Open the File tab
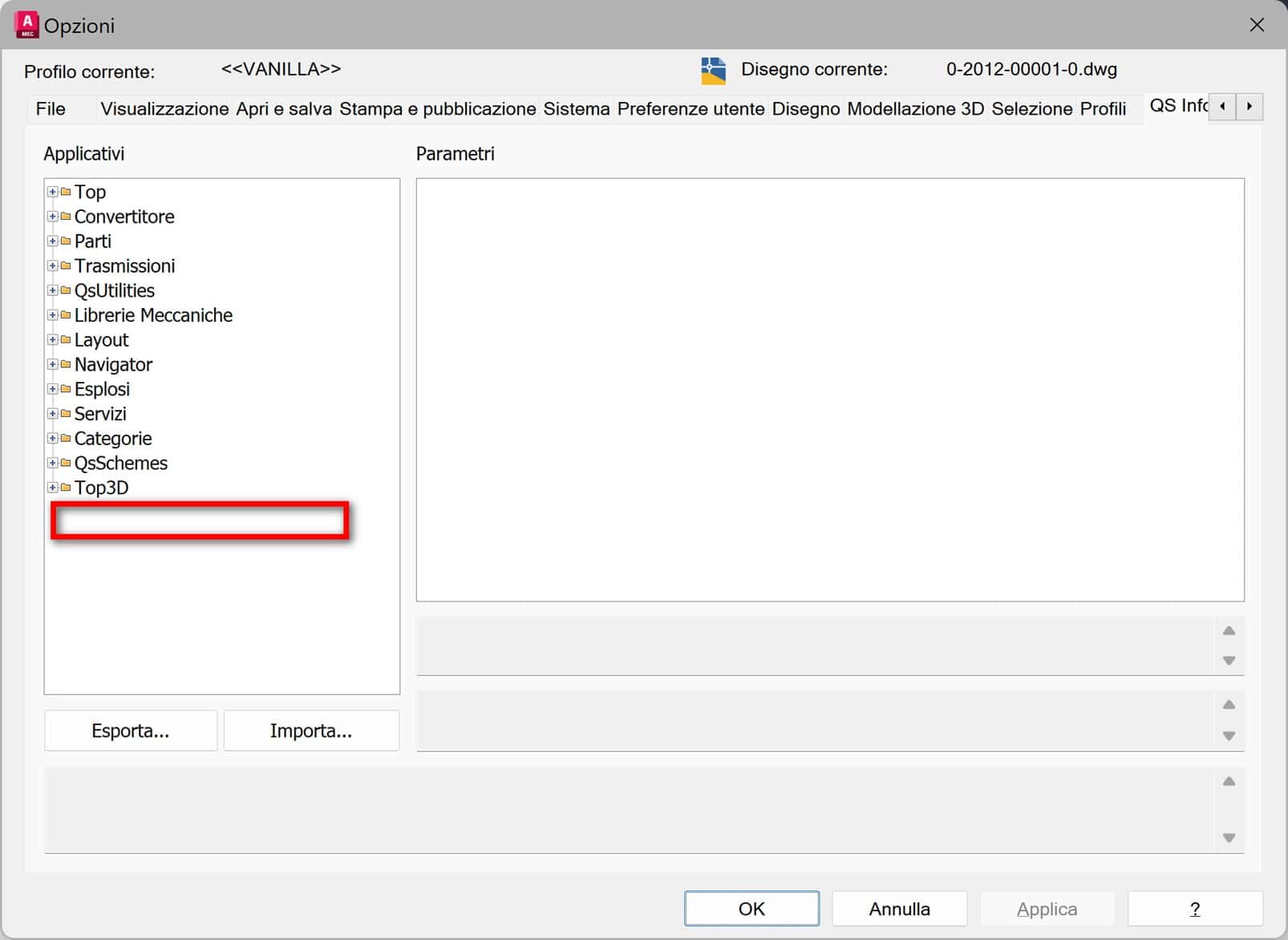The width and height of the screenshot is (1288, 940). 51,109
